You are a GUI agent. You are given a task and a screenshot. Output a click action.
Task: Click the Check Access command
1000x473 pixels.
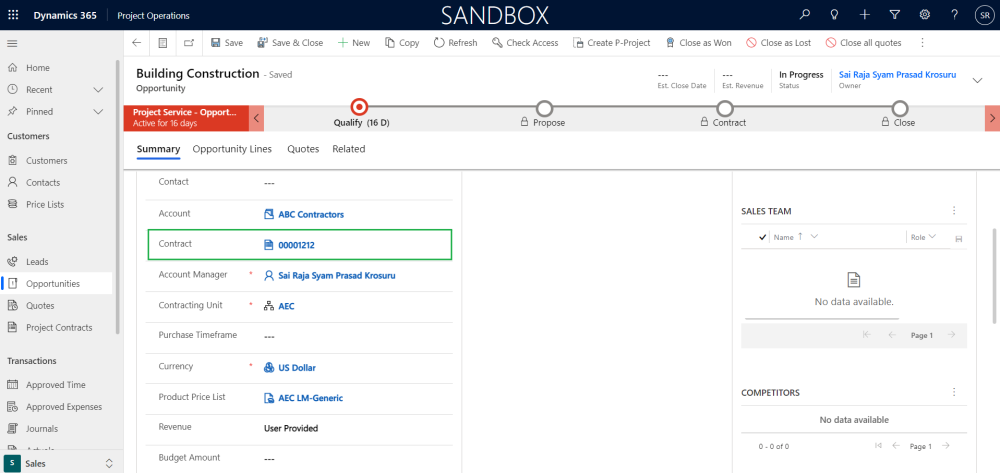[x=526, y=43]
